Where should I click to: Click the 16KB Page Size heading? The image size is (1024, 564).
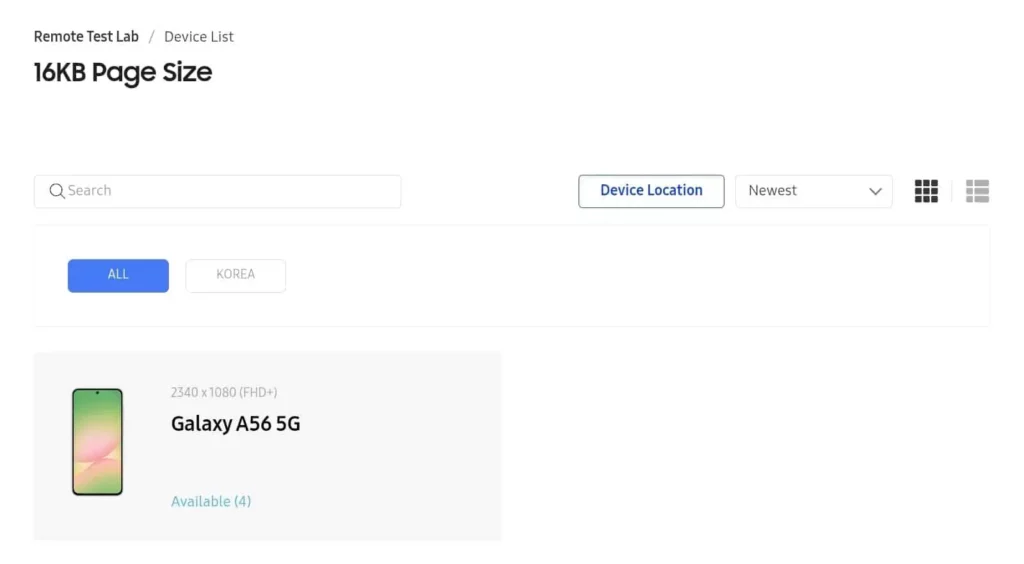click(x=123, y=73)
